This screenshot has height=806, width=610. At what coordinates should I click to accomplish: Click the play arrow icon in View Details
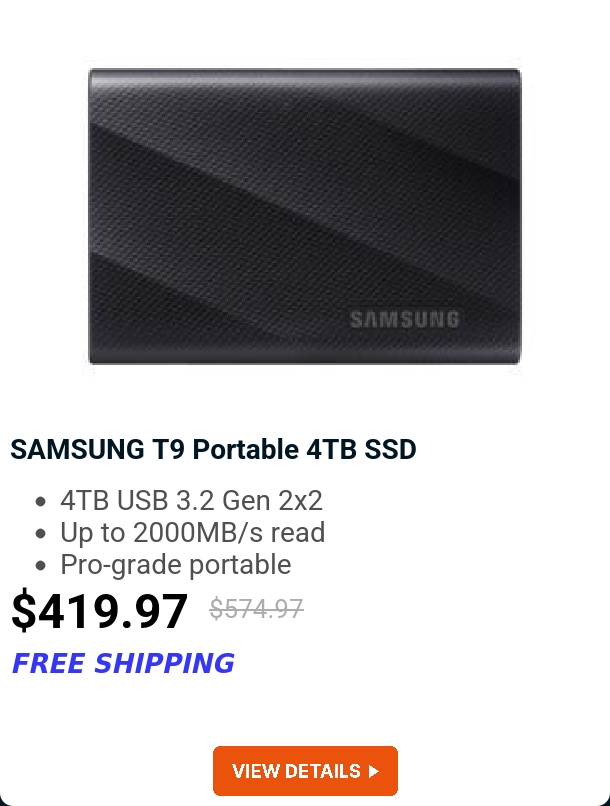(374, 771)
